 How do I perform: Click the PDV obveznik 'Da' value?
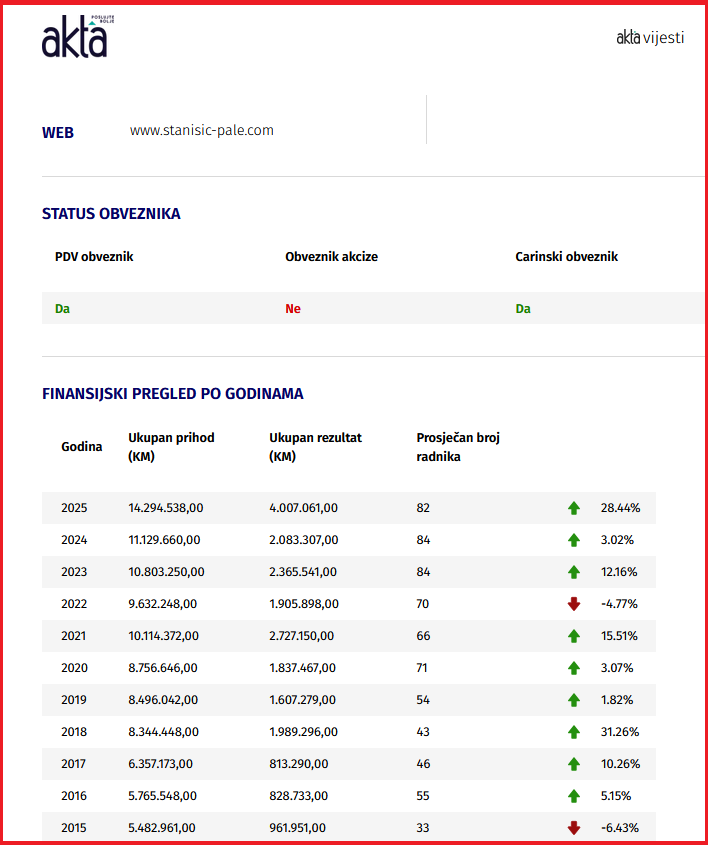[x=63, y=309]
